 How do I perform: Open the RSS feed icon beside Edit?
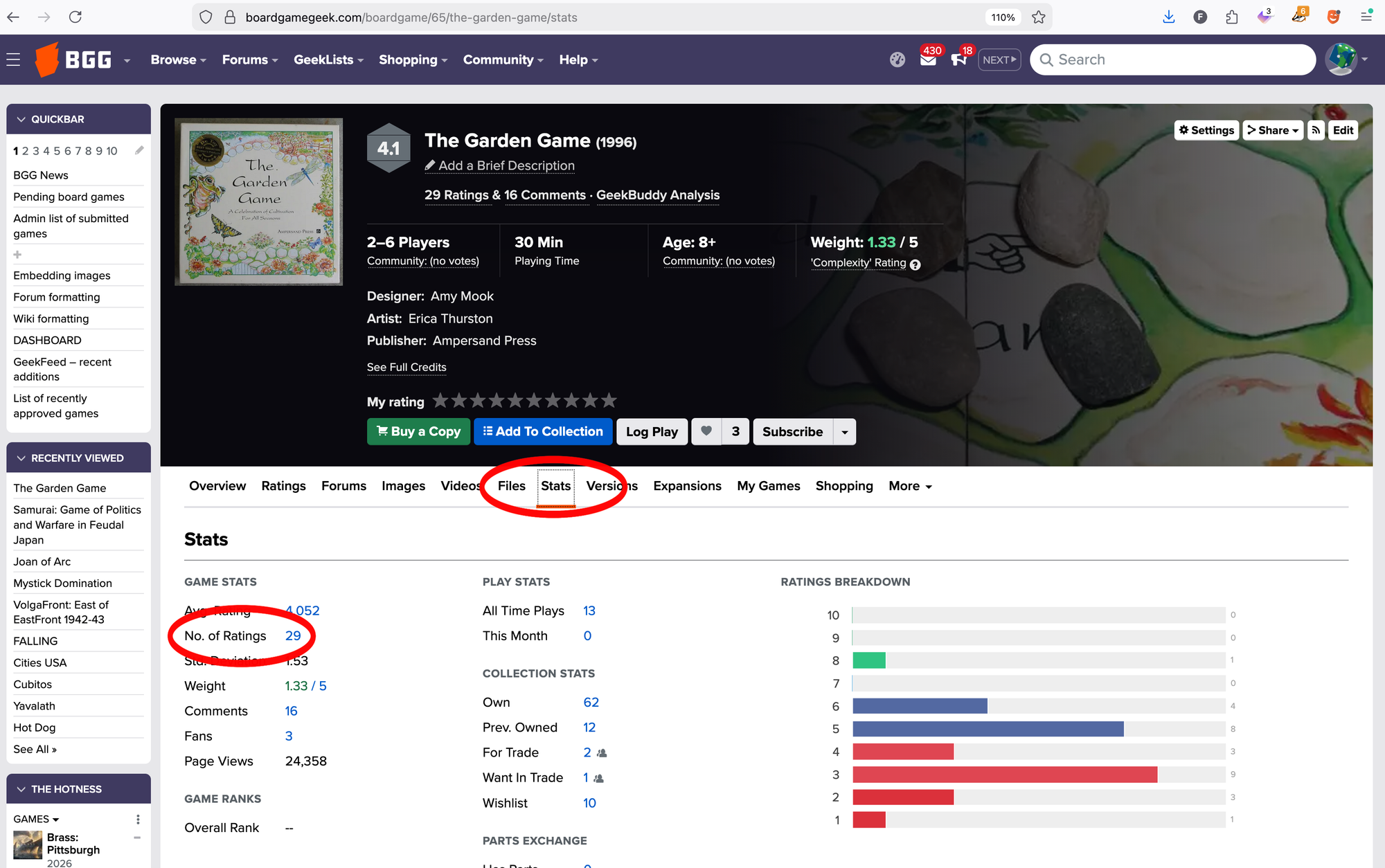tap(1316, 130)
